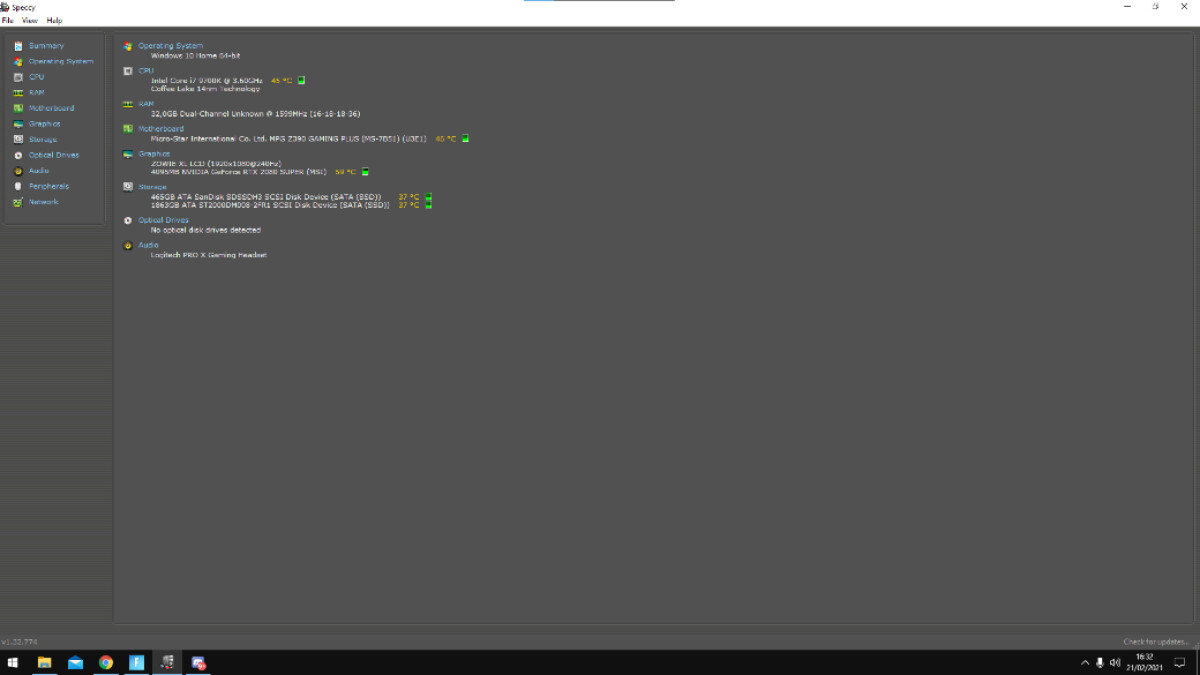Open the Graphics summary heading link
Viewport: 1200px width, 675px height.
[x=153, y=153]
